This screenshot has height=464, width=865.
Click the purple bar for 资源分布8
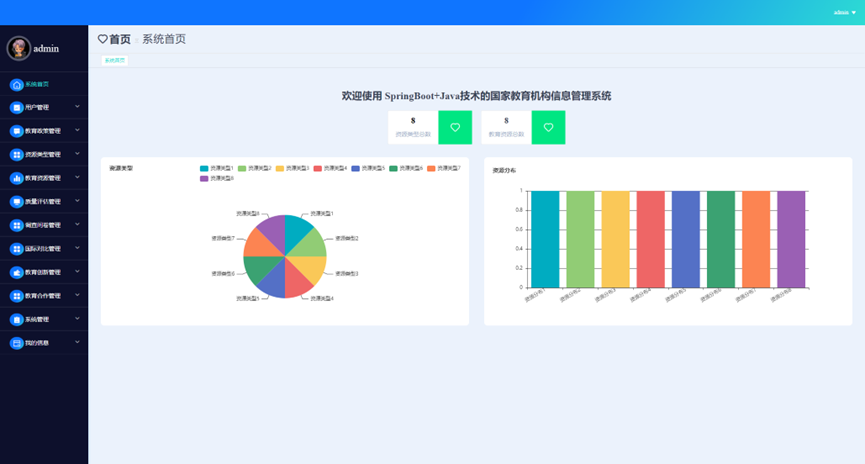click(791, 239)
